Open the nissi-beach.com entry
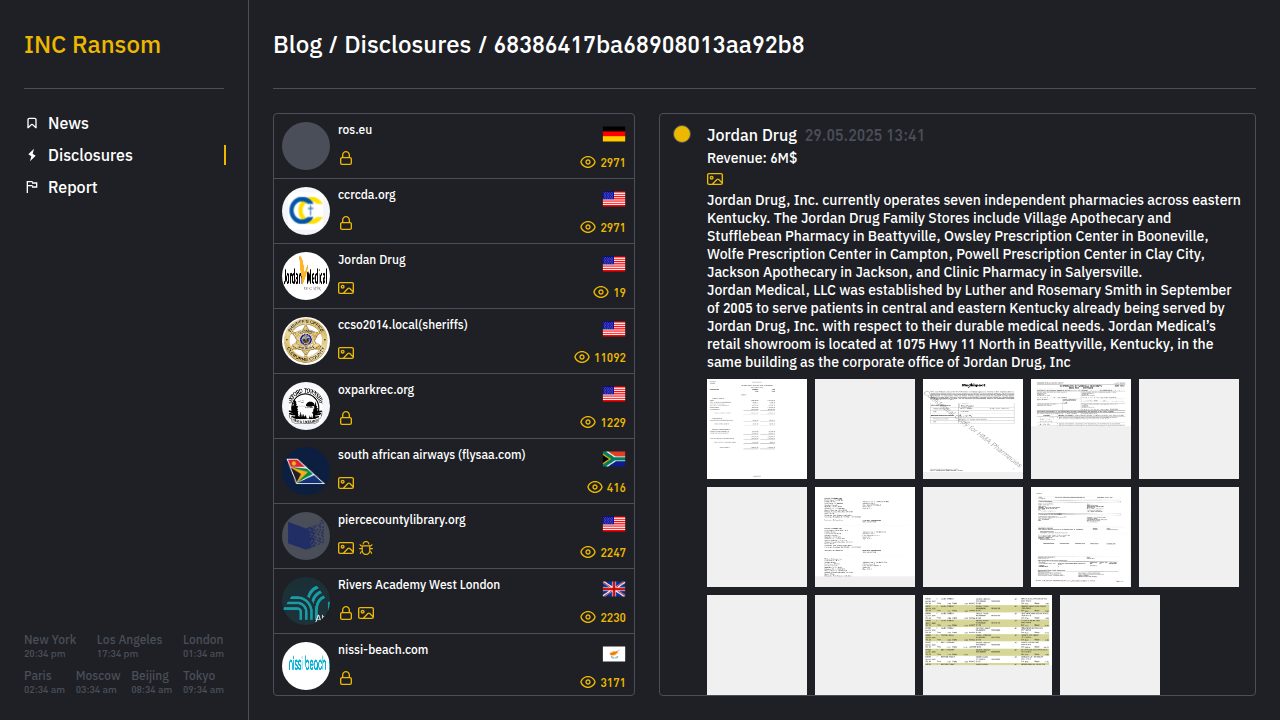This screenshot has height=720, width=1280. point(454,664)
